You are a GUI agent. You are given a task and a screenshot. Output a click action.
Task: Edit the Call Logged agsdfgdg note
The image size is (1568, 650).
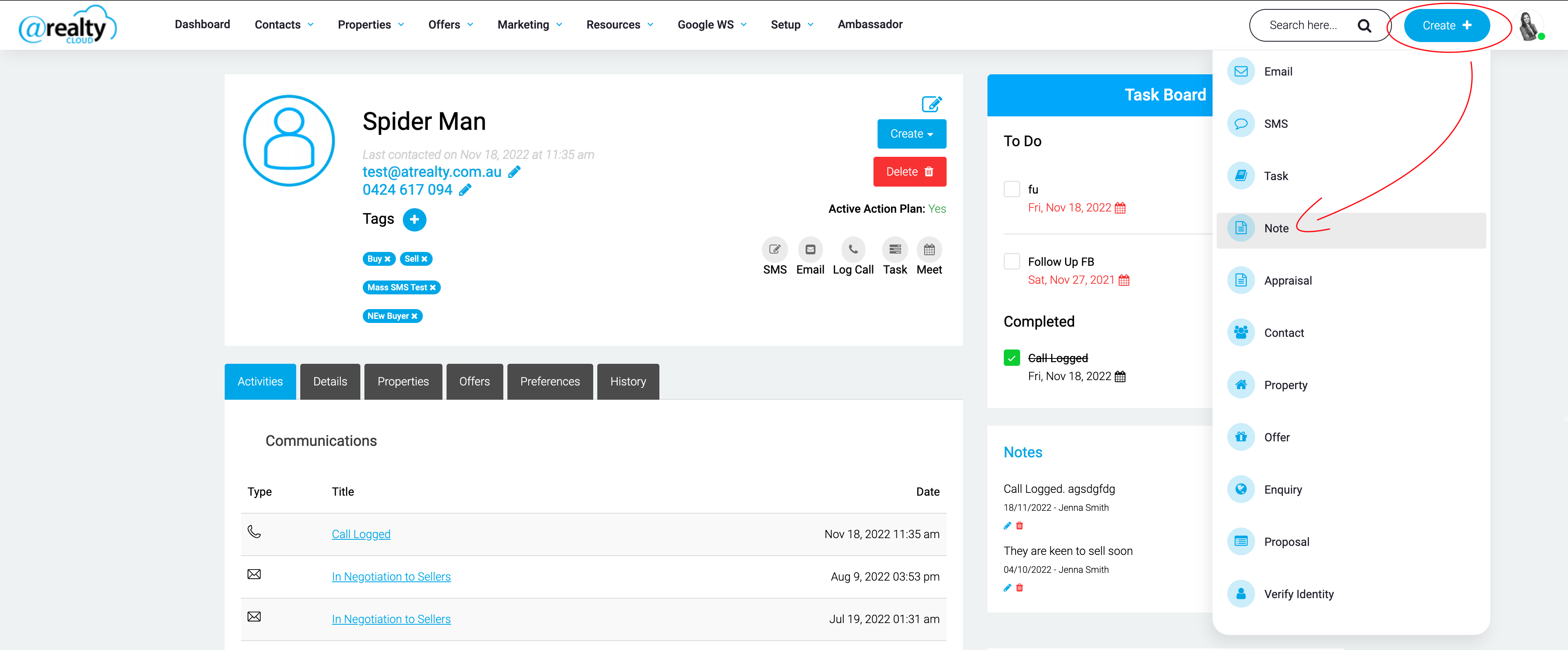[1007, 526]
